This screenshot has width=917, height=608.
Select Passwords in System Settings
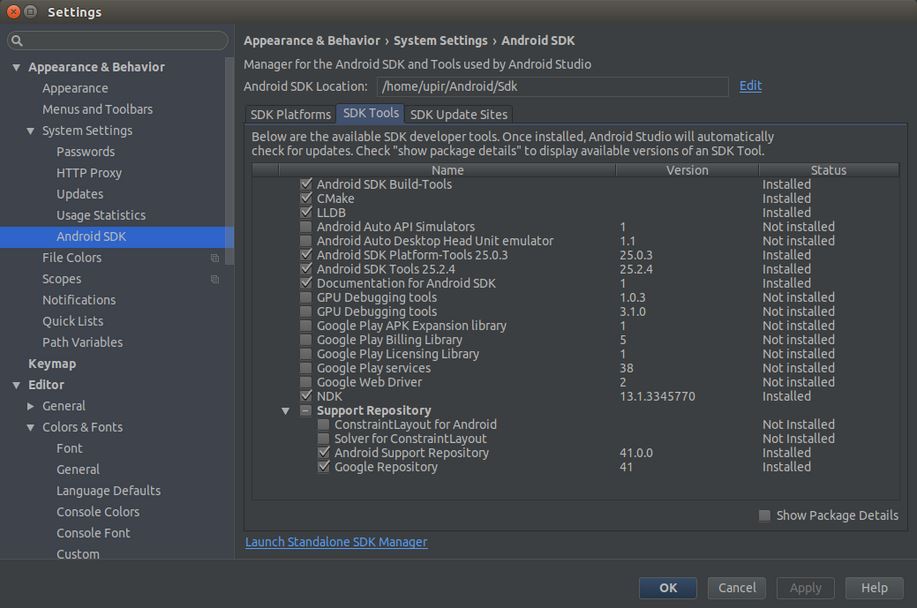[85, 152]
